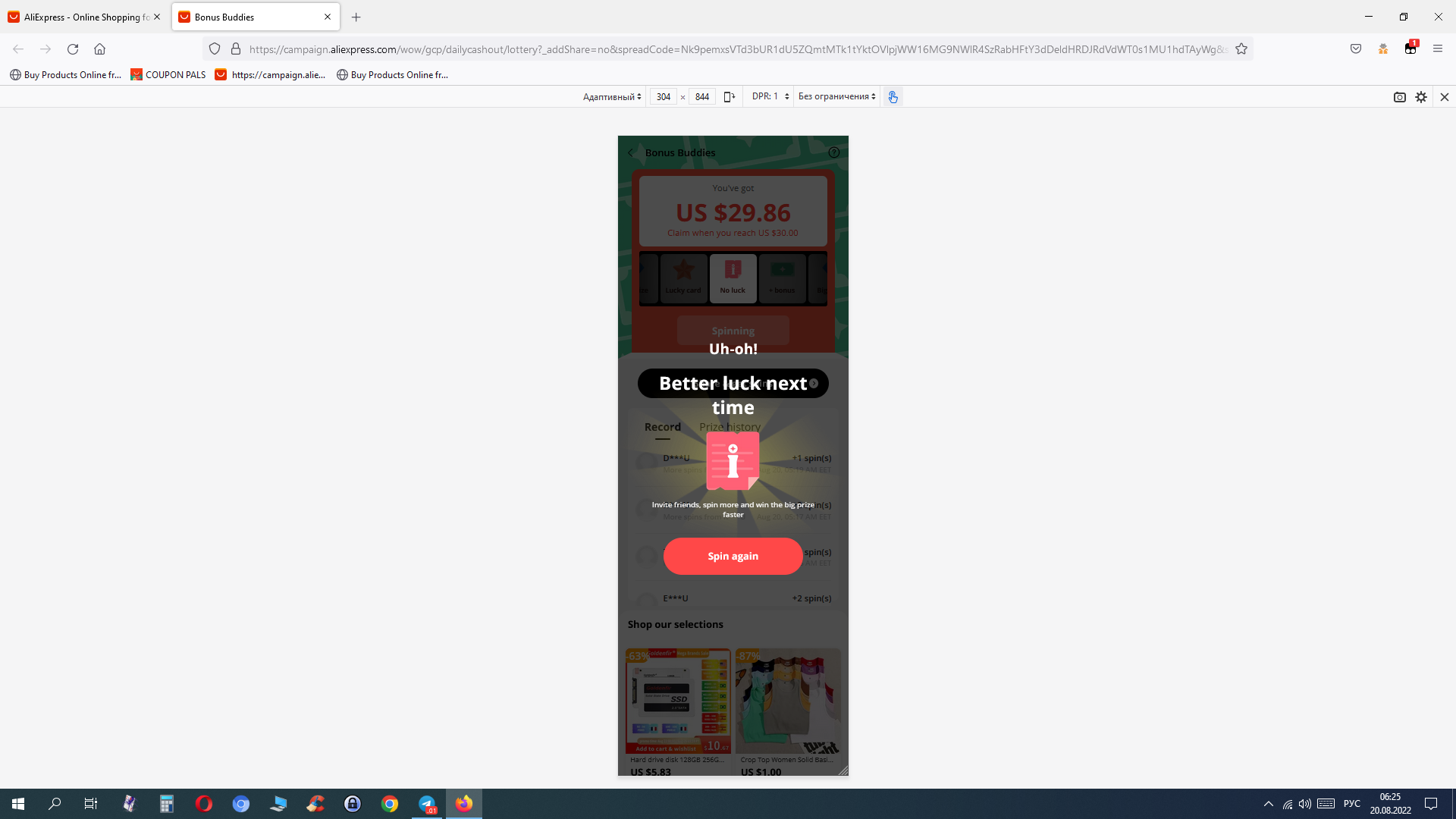The image size is (1456, 819).
Task: Show hidden system tray icons
Action: pyautogui.click(x=1269, y=804)
